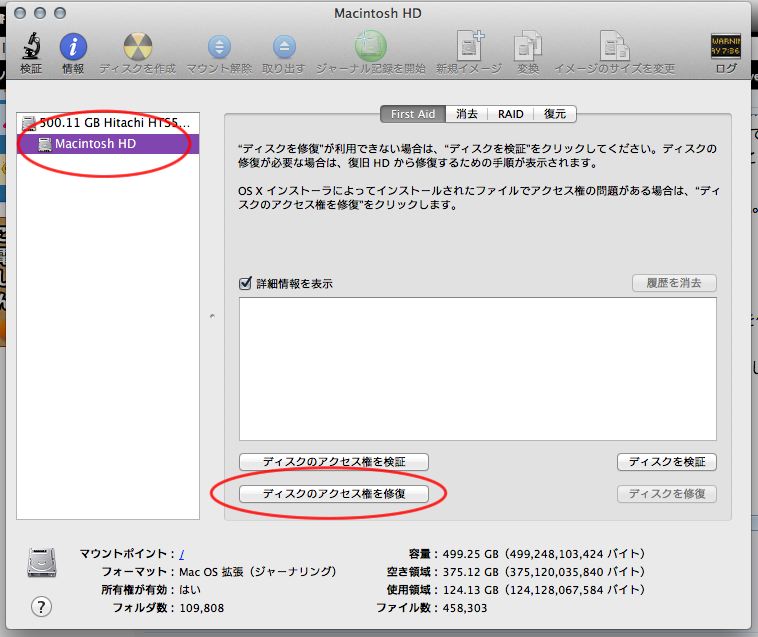Click the 履歴を消去 button
The height and width of the screenshot is (637, 758).
[x=674, y=283]
